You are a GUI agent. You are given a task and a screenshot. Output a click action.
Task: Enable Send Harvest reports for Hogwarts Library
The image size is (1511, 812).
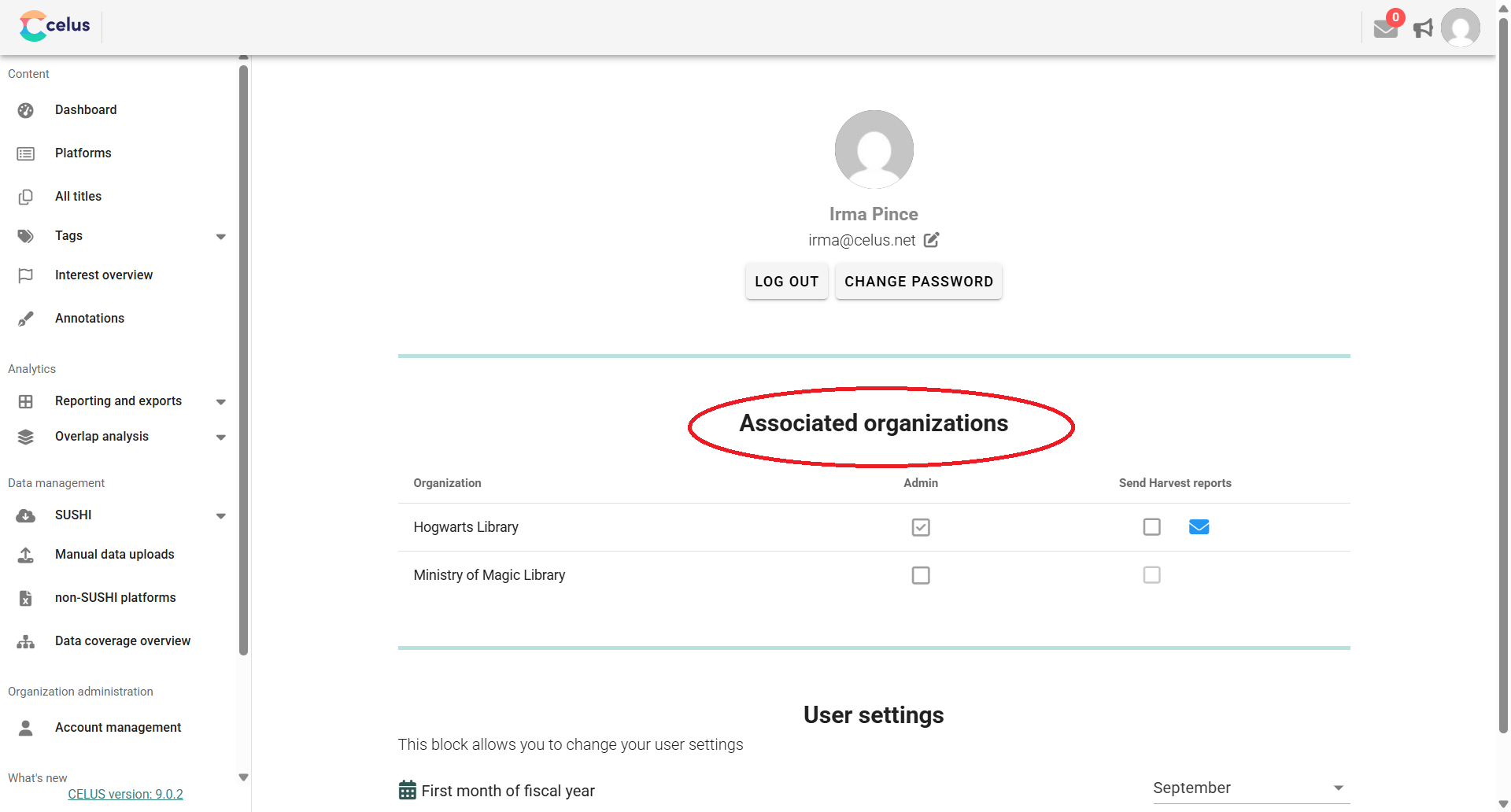1152,527
